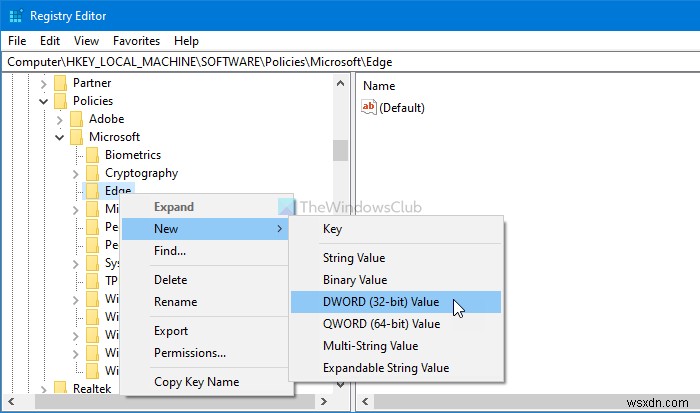Expand the Cryptography key
700x413 pixels.
click(75, 174)
